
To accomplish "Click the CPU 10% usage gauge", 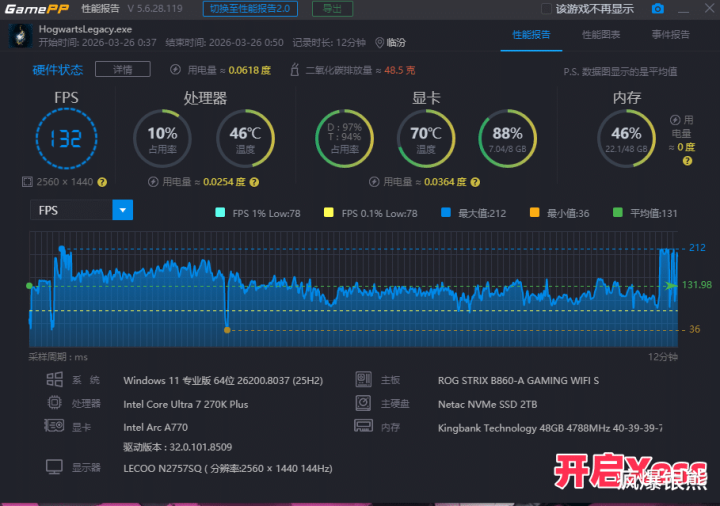I will [x=163, y=138].
